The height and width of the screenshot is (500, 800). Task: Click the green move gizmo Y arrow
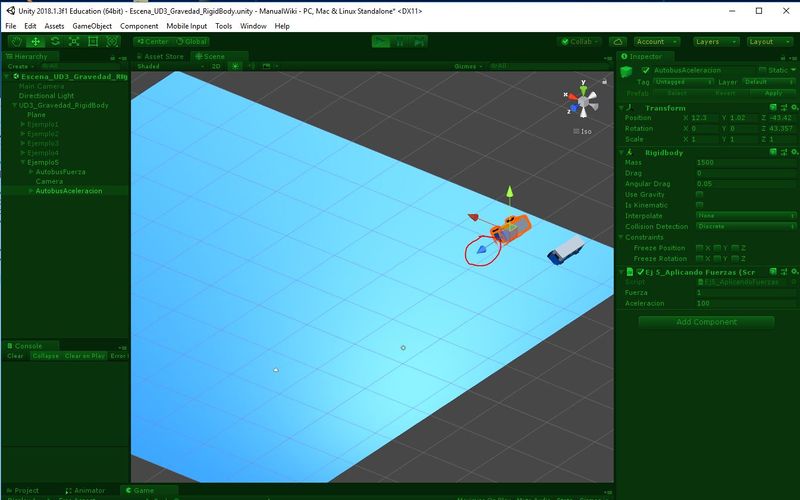pyautogui.click(x=509, y=192)
